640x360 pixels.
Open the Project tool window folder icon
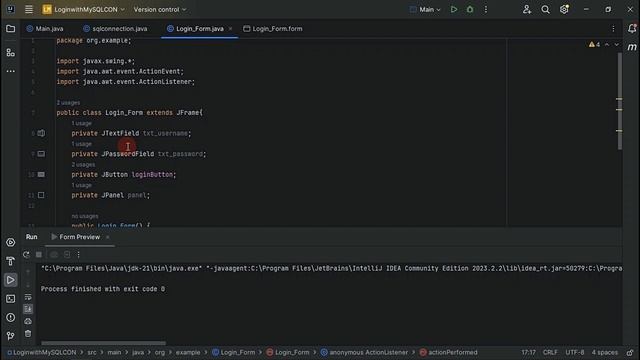point(11,29)
